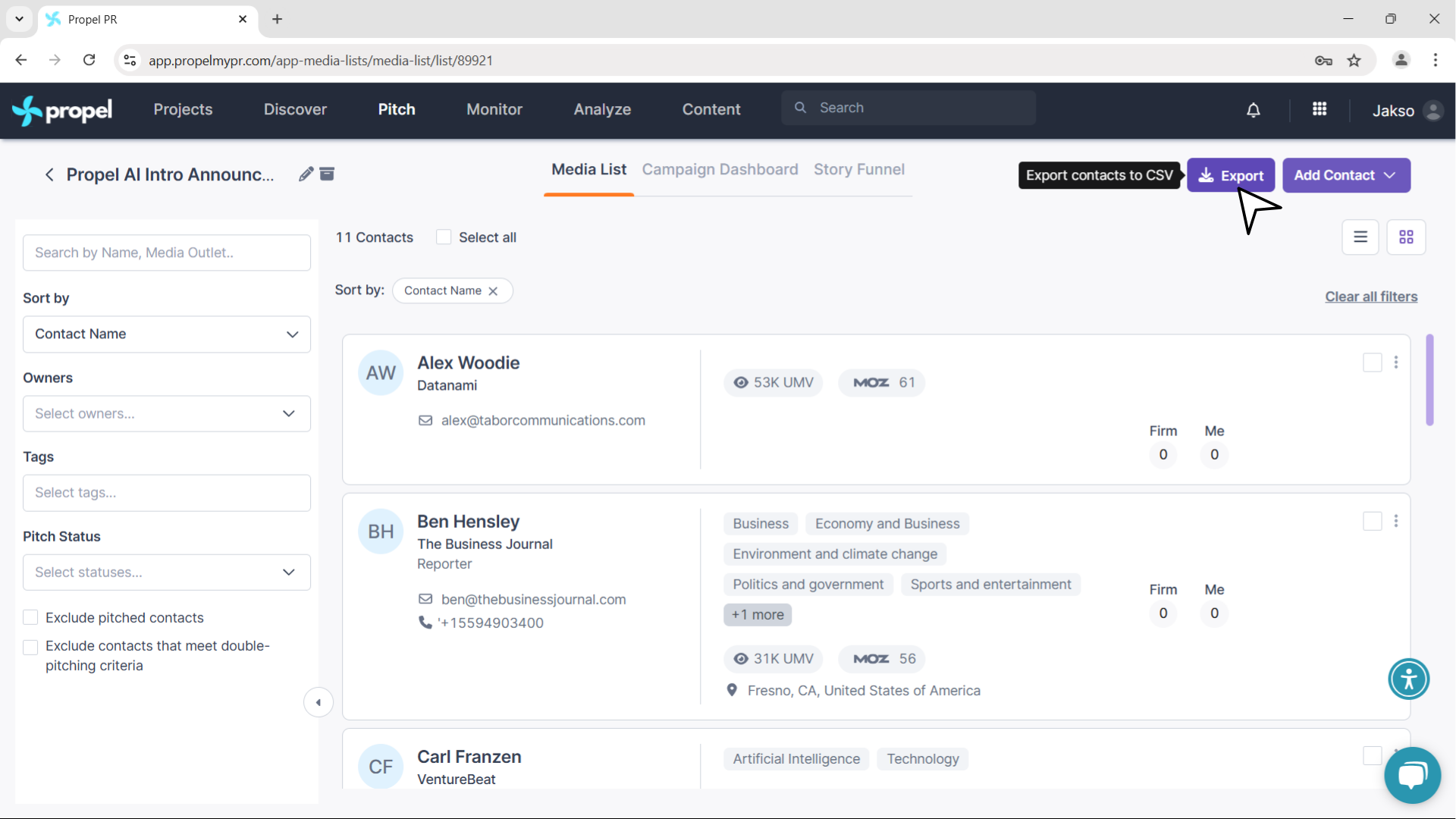Open the Jakso user avatar menu

coord(1433,111)
